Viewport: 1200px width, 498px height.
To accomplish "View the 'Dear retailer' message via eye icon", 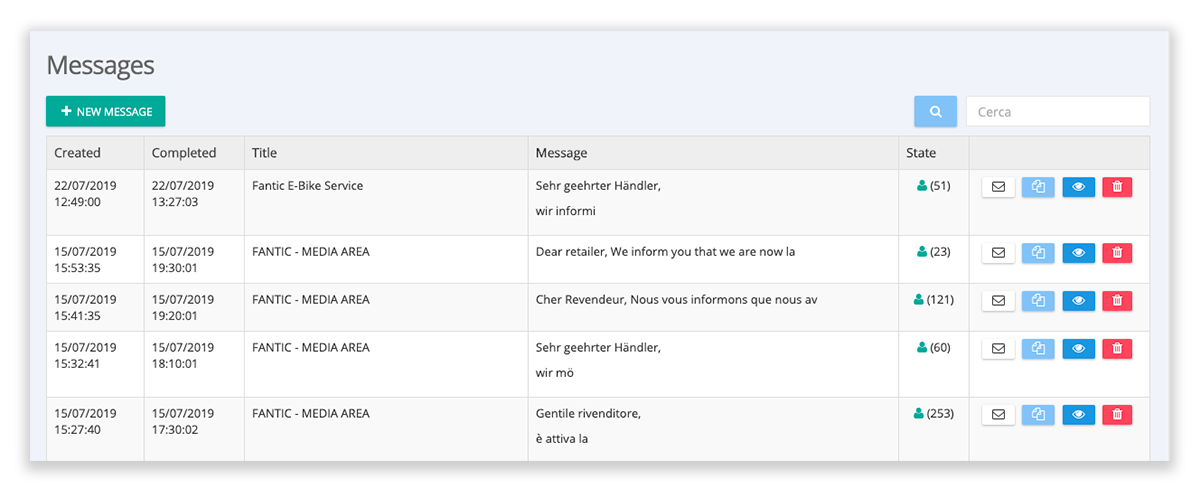I will [x=1078, y=253].
